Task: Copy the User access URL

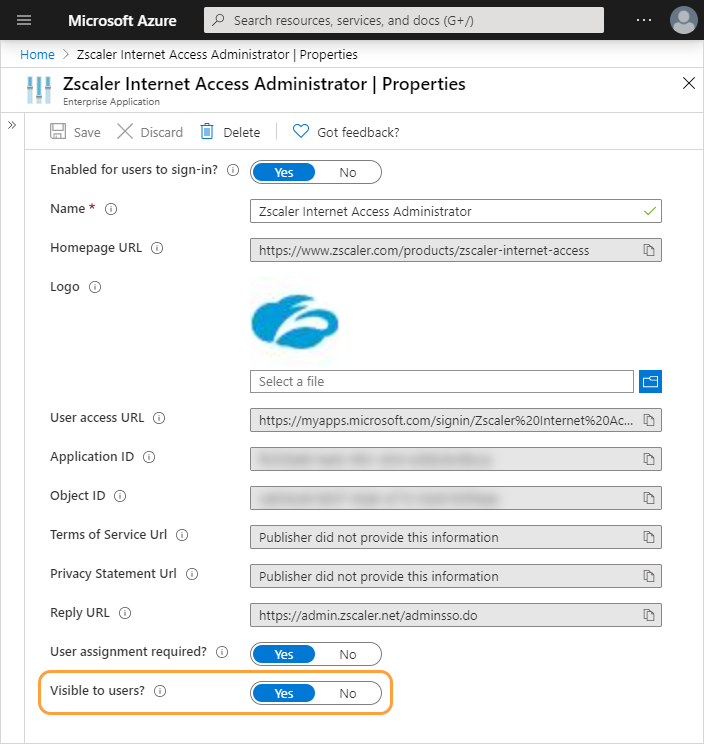Action: 648,420
